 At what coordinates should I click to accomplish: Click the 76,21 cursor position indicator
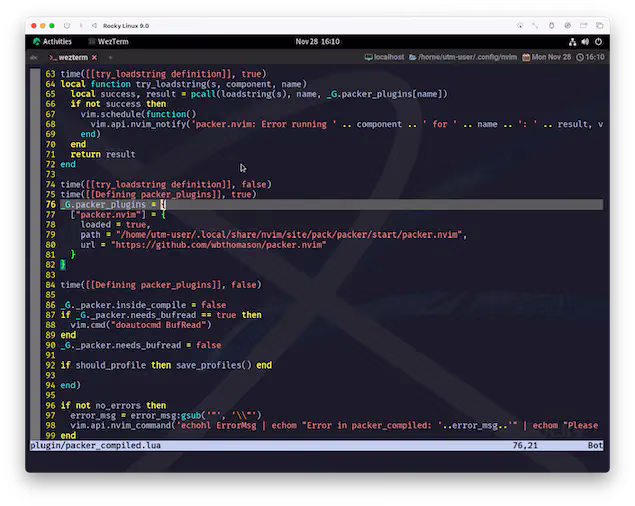(x=525, y=446)
